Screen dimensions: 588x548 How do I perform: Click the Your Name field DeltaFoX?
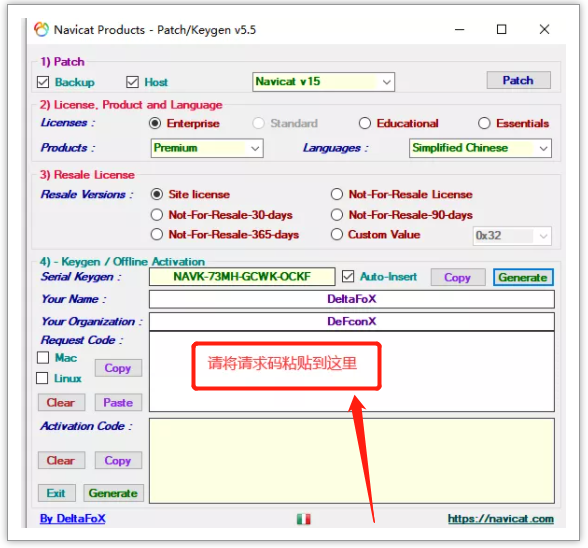(352, 299)
